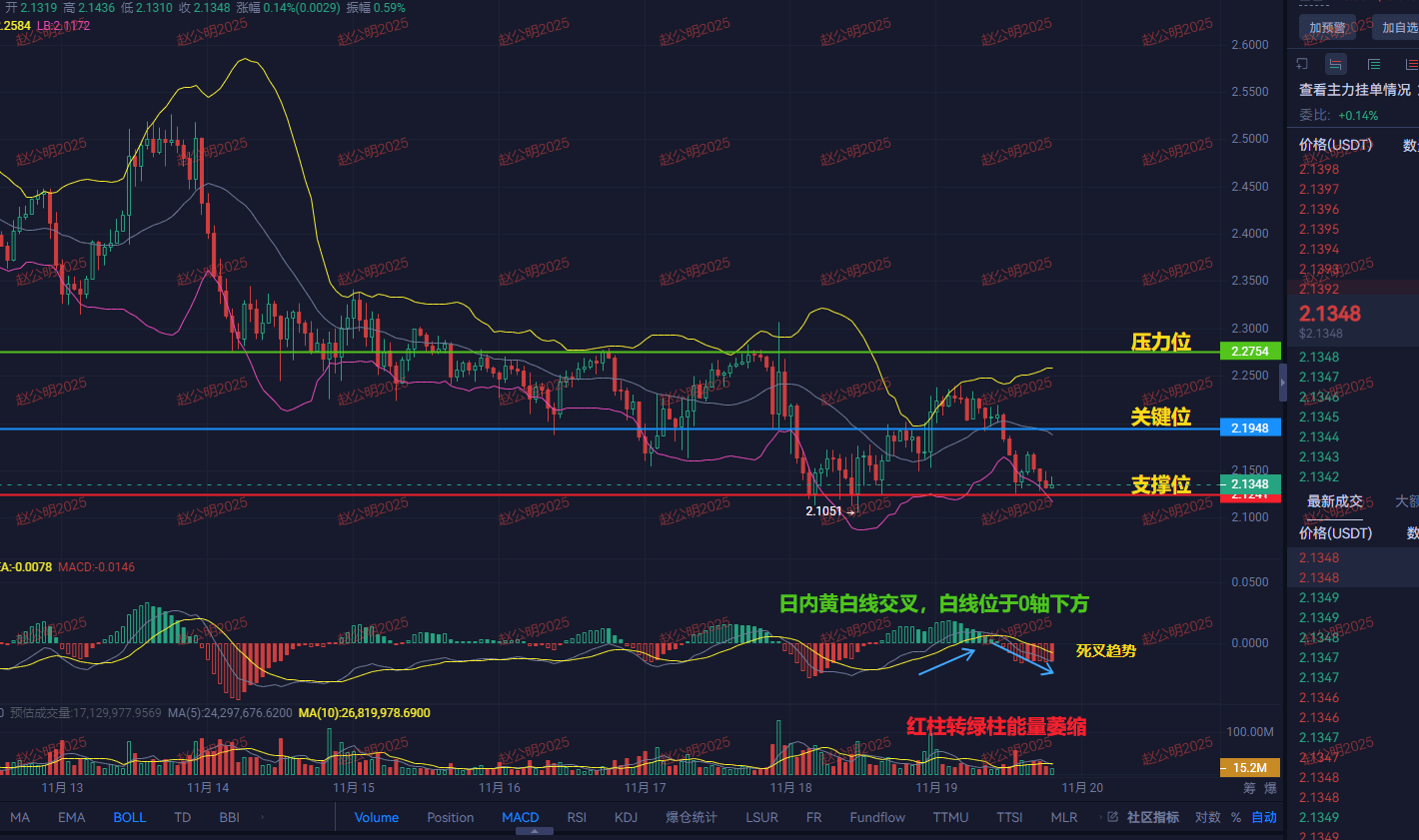
Task: Switch to the Volume indicator tab
Action: (x=377, y=817)
